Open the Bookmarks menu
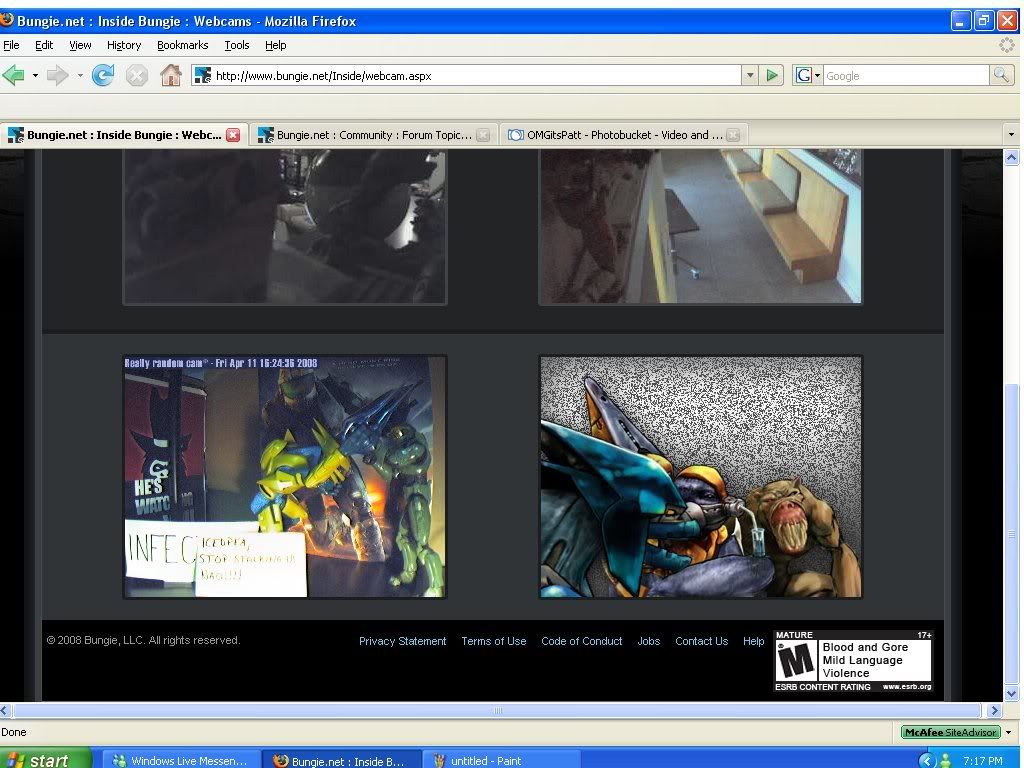Image resolution: width=1024 pixels, height=768 pixels. (182, 45)
